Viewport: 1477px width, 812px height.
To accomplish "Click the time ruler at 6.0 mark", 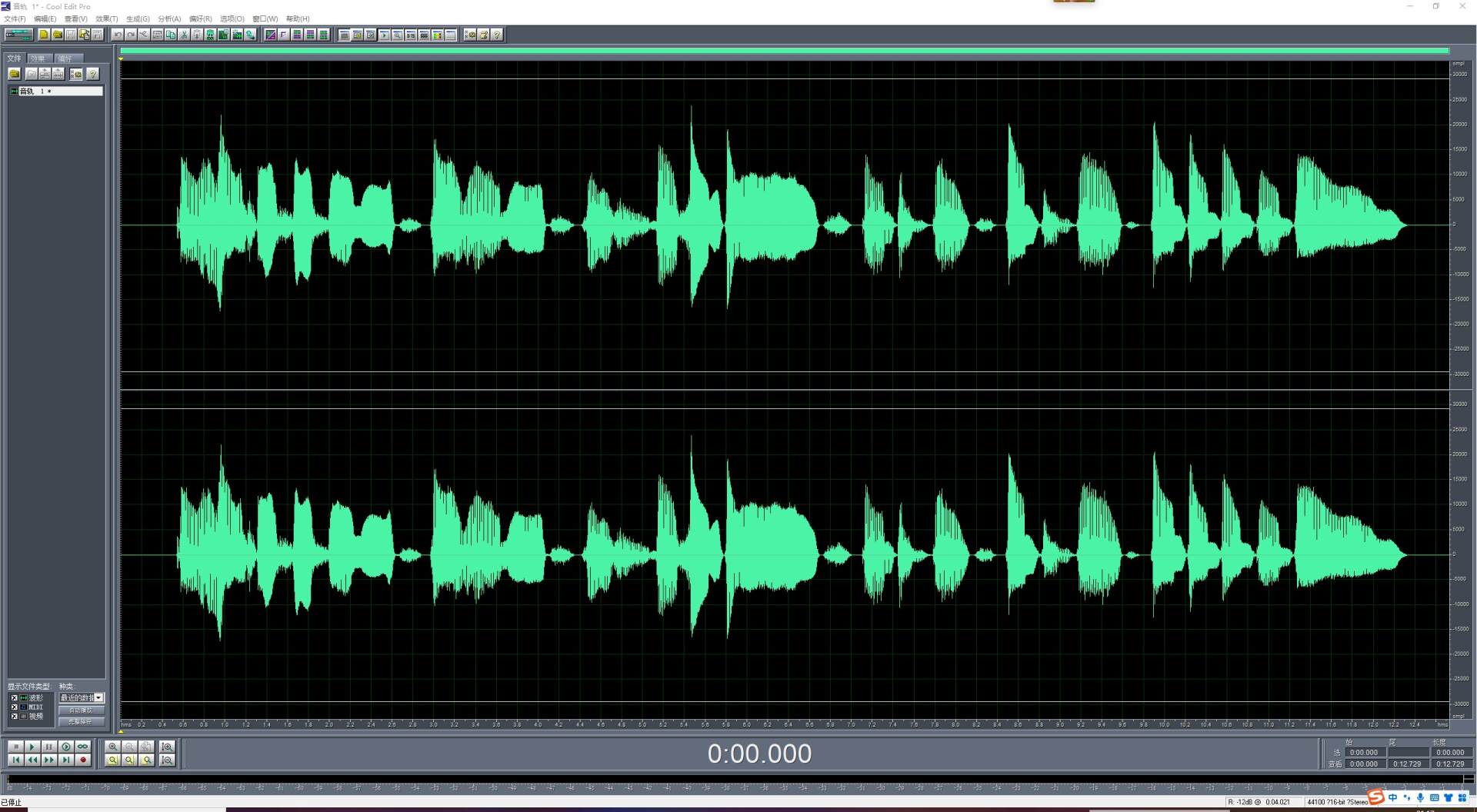I will click(746, 724).
